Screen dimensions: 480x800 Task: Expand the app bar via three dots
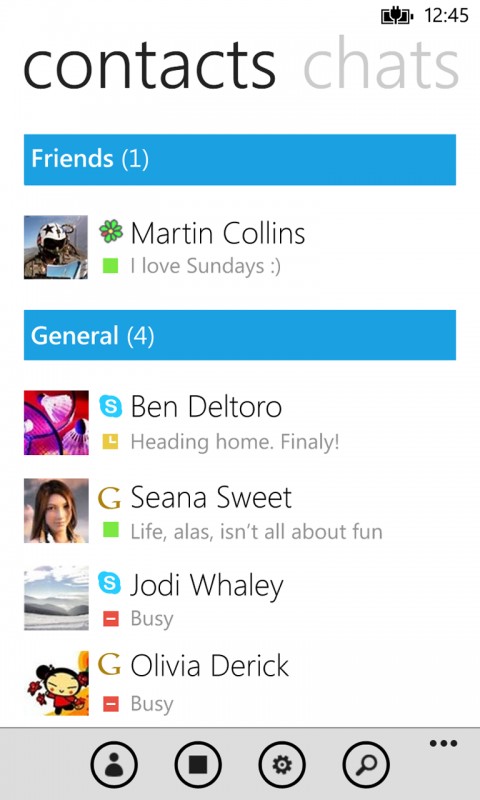pos(443,743)
